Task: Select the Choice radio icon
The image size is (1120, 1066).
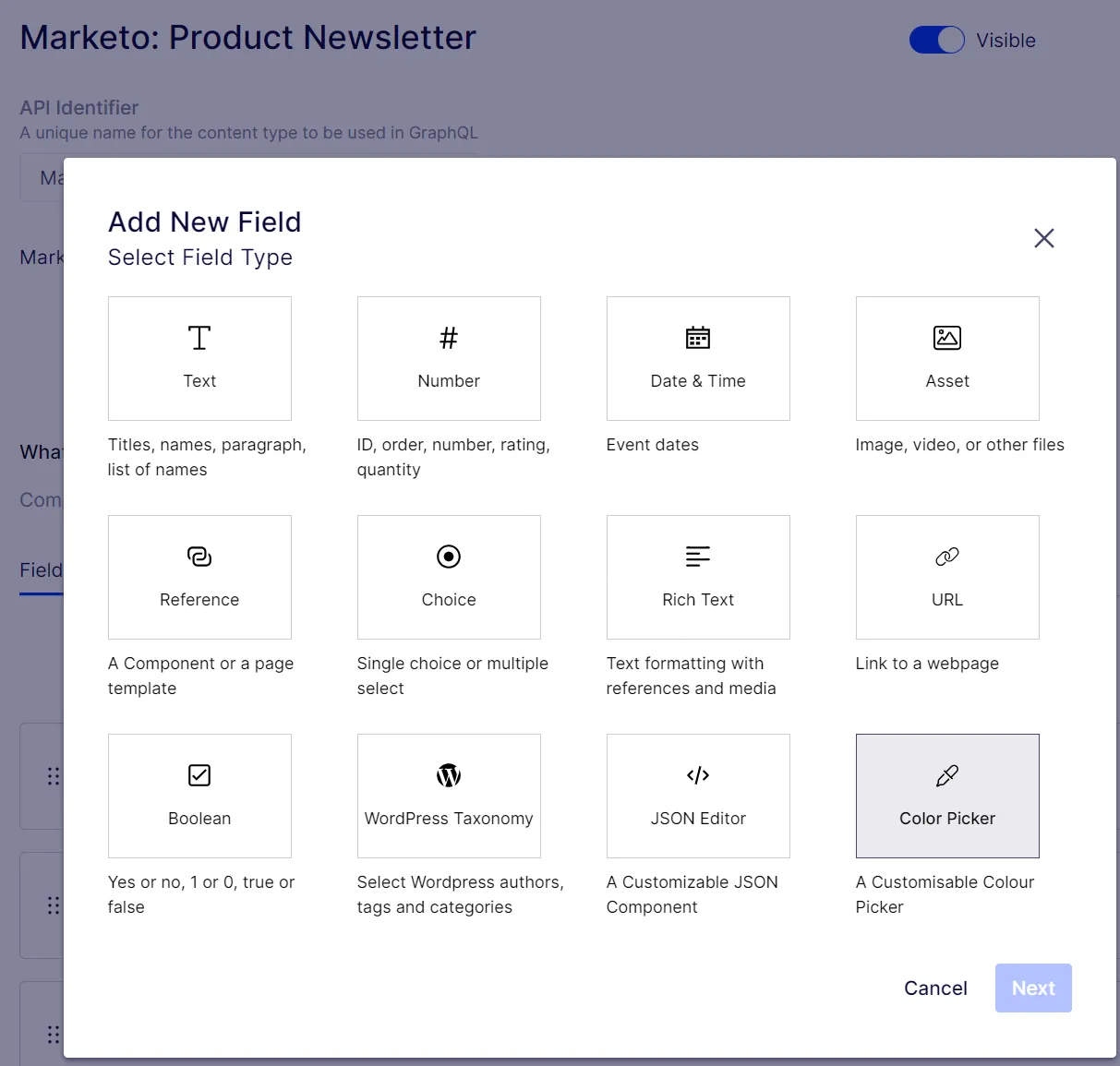Action: [449, 557]
